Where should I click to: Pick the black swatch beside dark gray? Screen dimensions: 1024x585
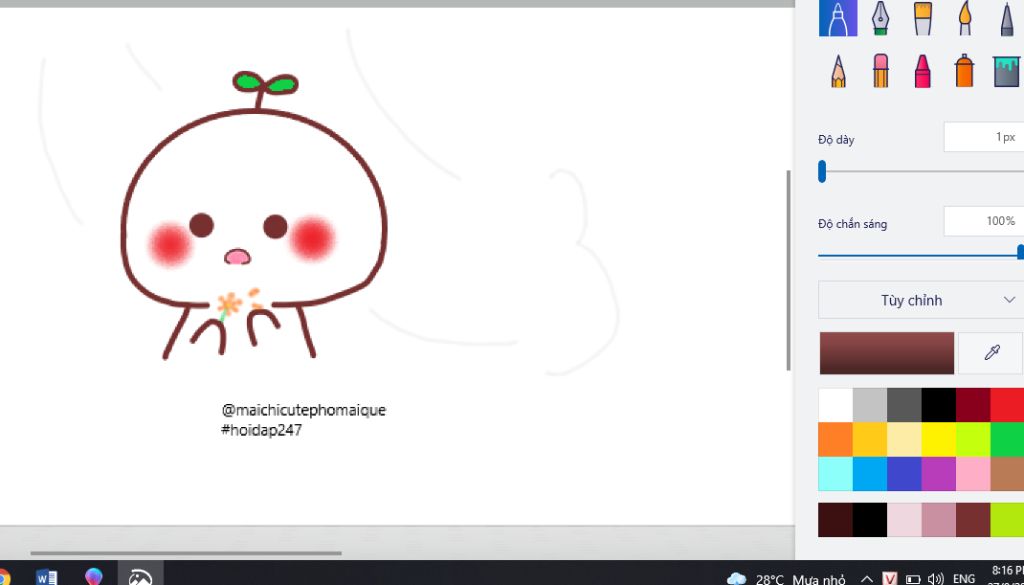(938, 405)
